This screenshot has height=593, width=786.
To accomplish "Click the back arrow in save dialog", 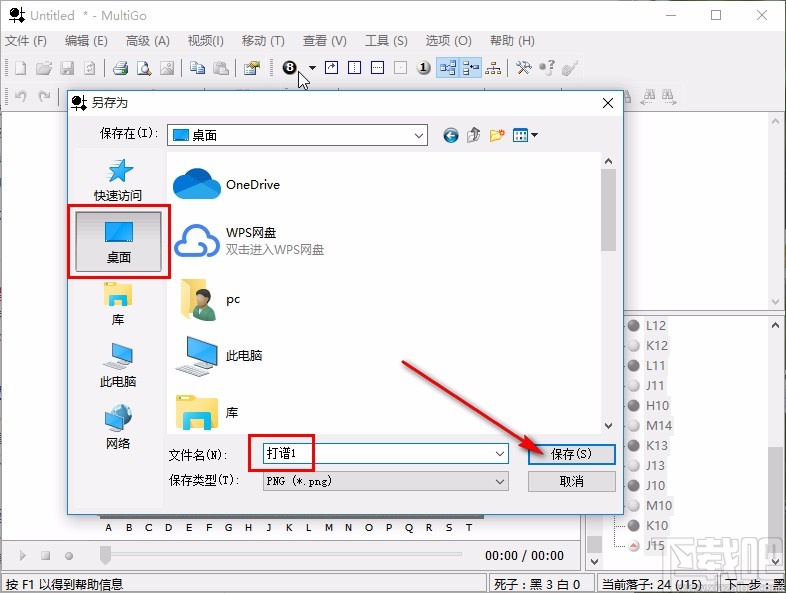I will pyautogui.click(x=451, y=135).
